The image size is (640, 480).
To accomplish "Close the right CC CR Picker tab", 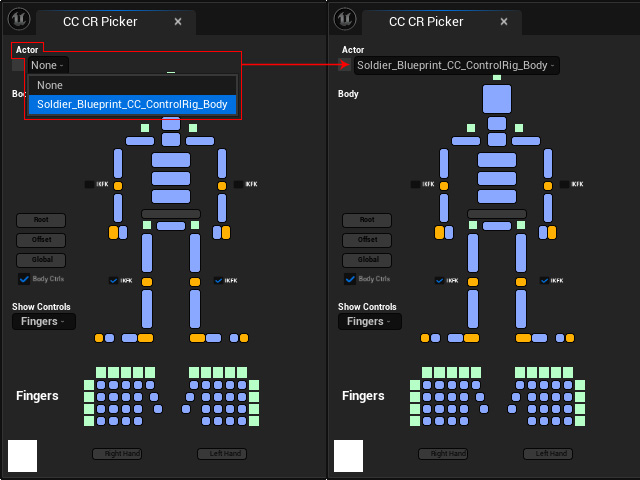I will [504, 22].
